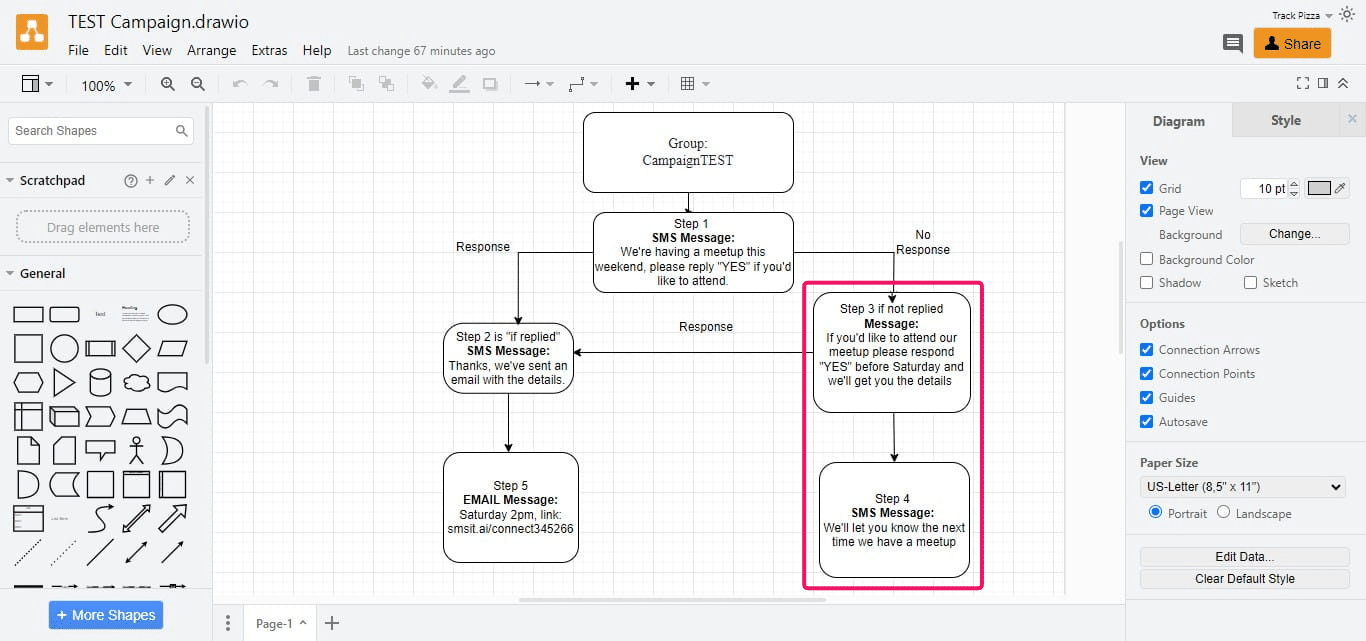This screenshot has width=1366, height=641.
Task: Enable the Shadow checkbox
Action: point(1146,282)
